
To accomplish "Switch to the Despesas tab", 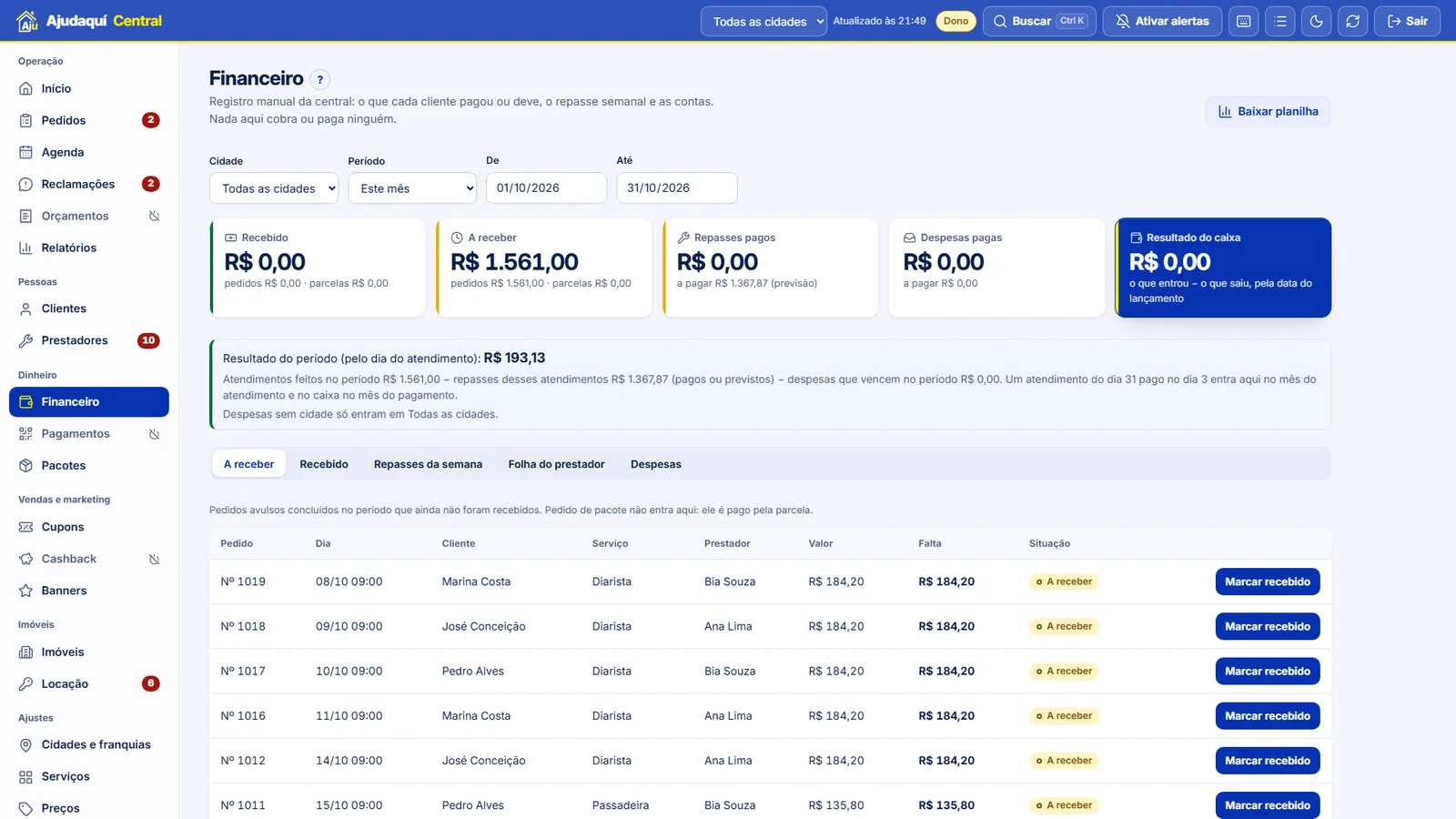I will 656,464.
